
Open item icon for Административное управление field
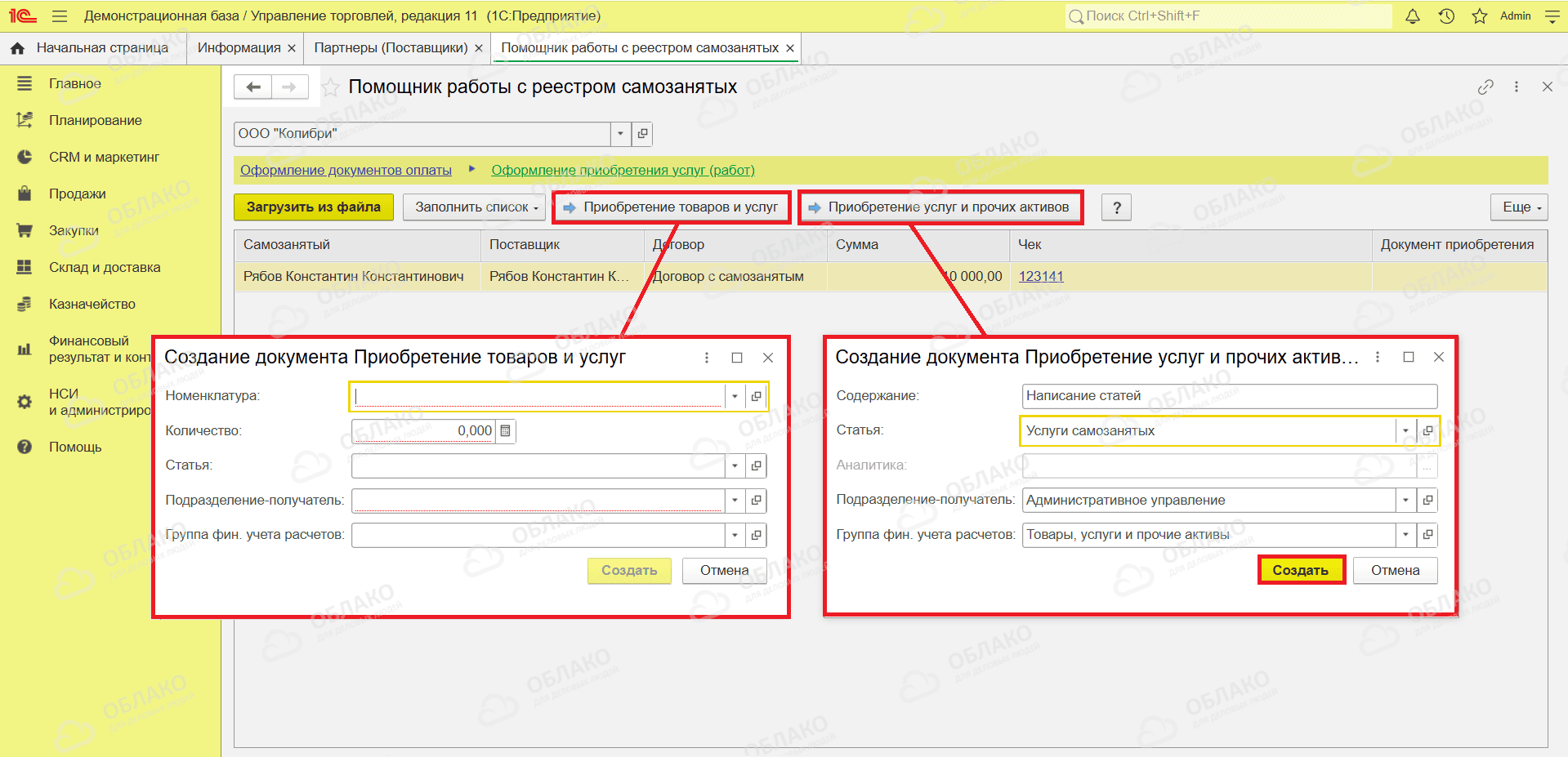click(1427, 500)
